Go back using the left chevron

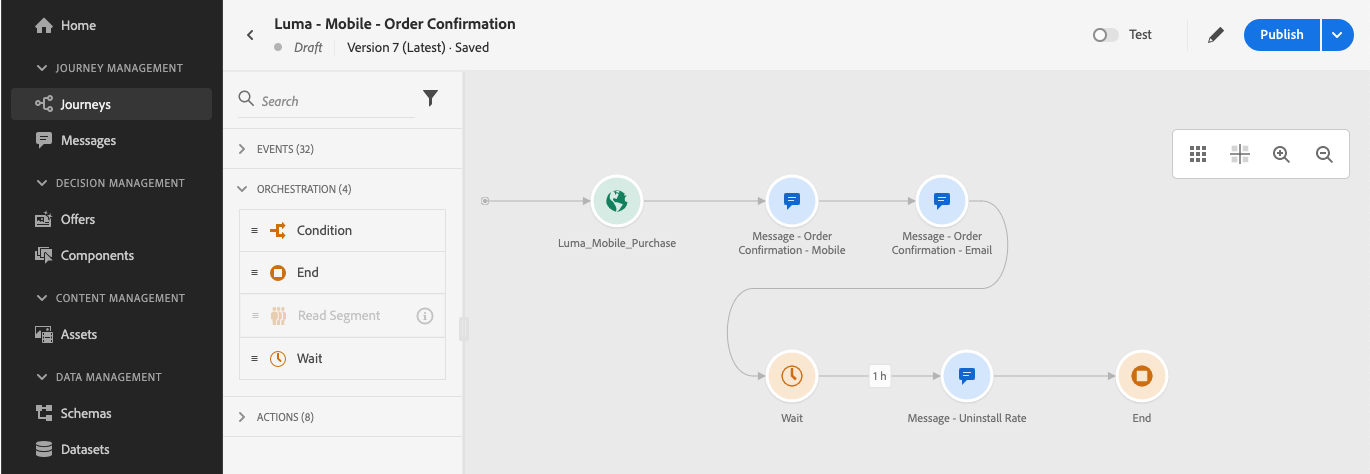tap(250, 35)
